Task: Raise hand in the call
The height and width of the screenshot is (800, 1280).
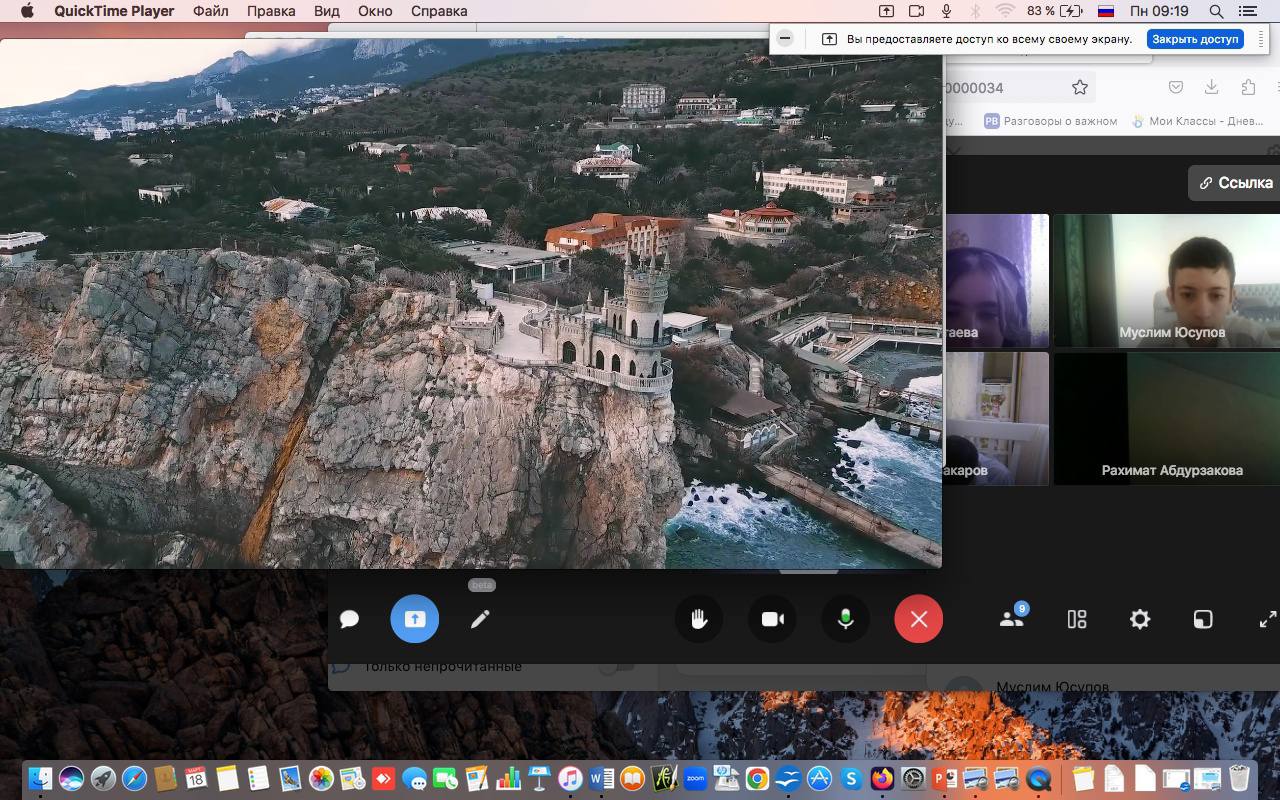Action: [x=699, y=619]
